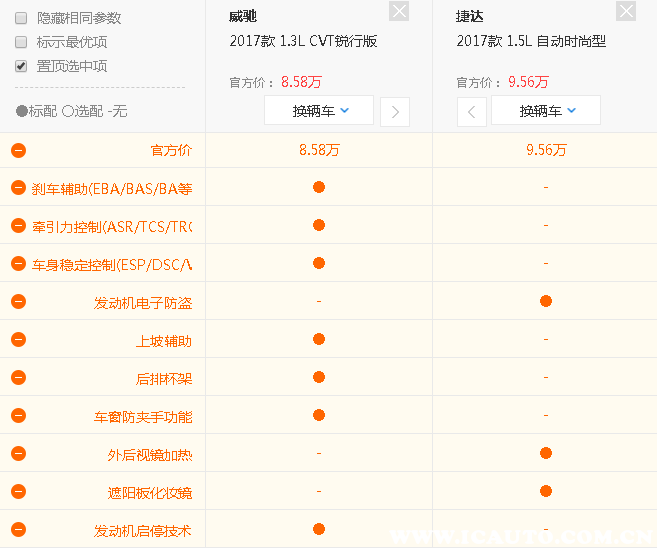Click left arrow next to 捷达 column
Viewport: 657px width, 548px height.
[x=472, y=111]
